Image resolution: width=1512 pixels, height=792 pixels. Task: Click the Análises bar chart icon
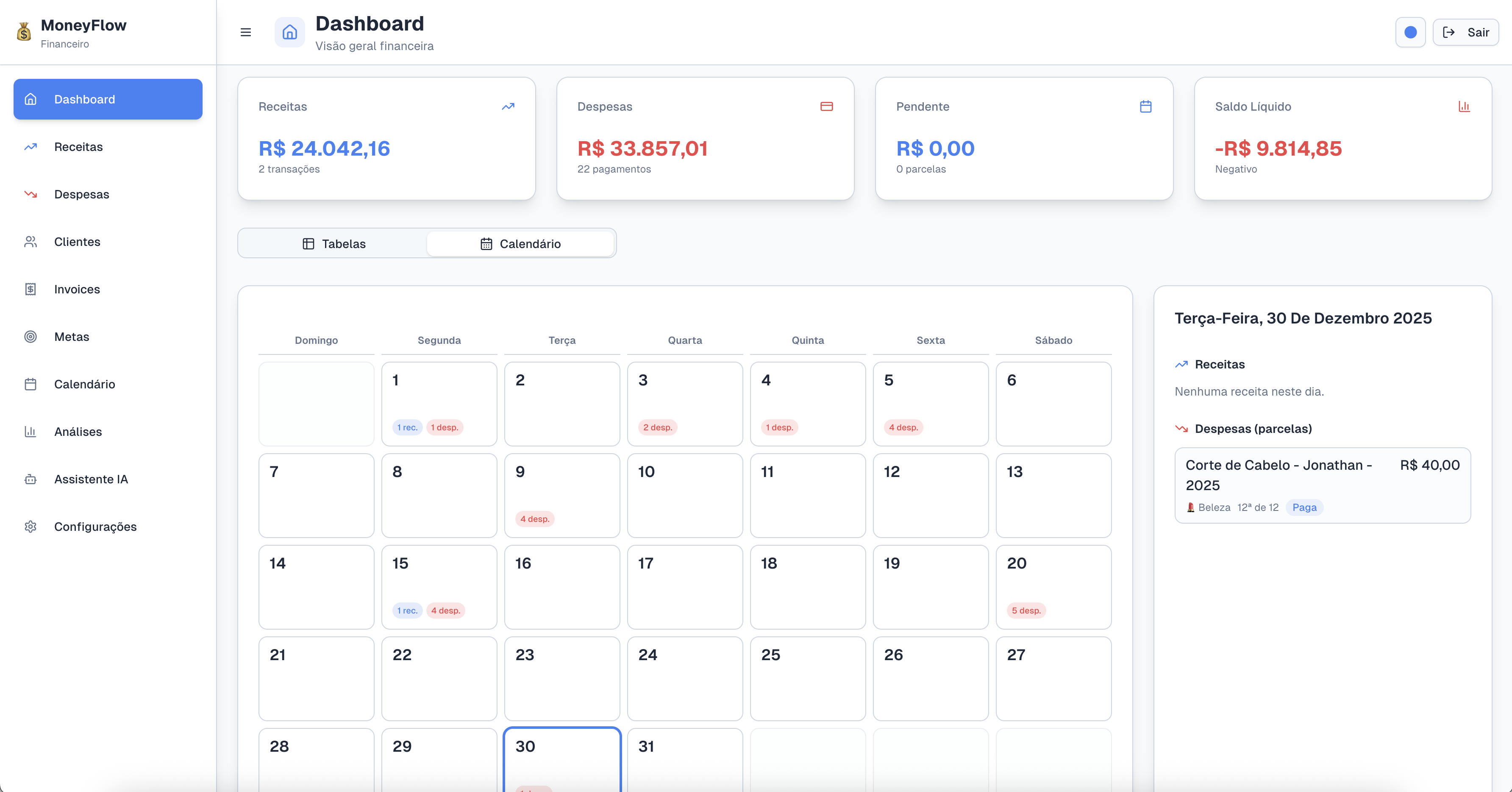pos(31,432)
